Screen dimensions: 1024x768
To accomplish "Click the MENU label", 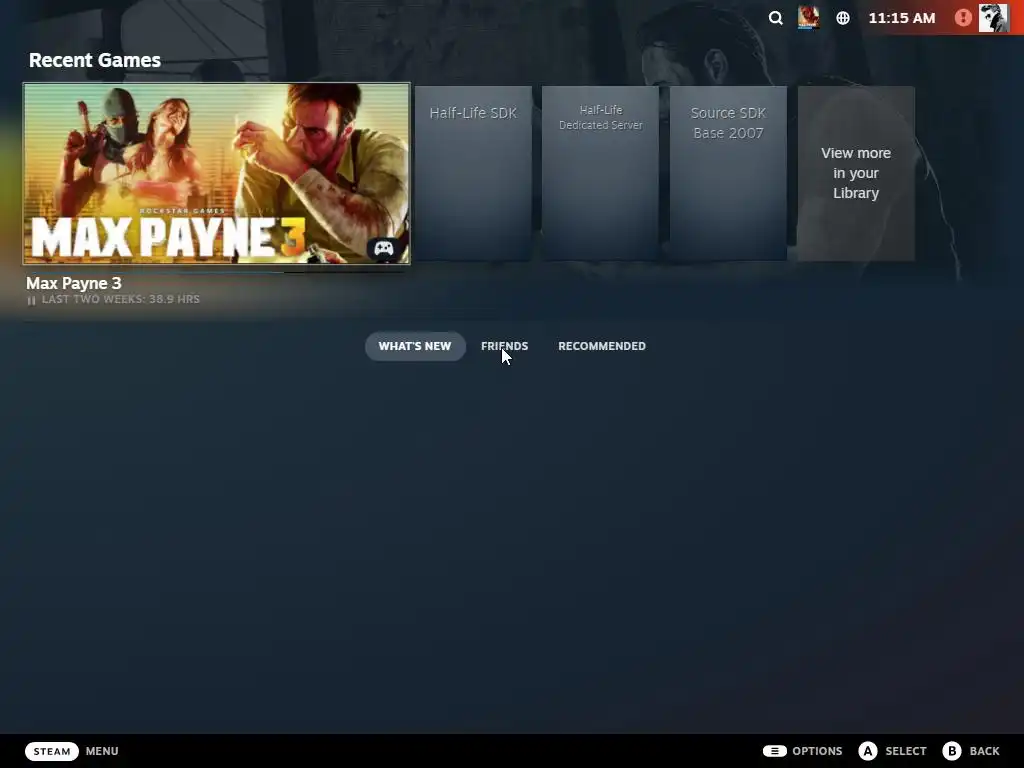I will (x=102, y=751).
